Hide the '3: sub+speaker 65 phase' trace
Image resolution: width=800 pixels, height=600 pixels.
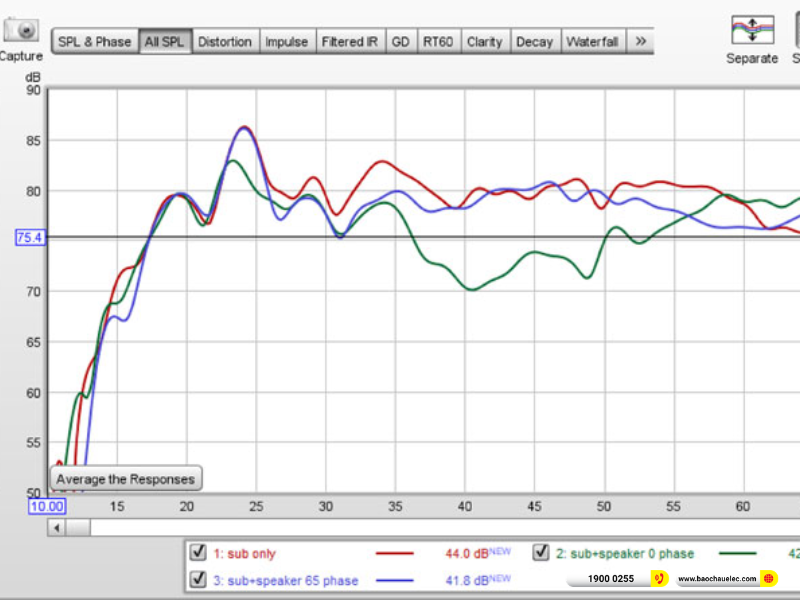click(198, 579)
